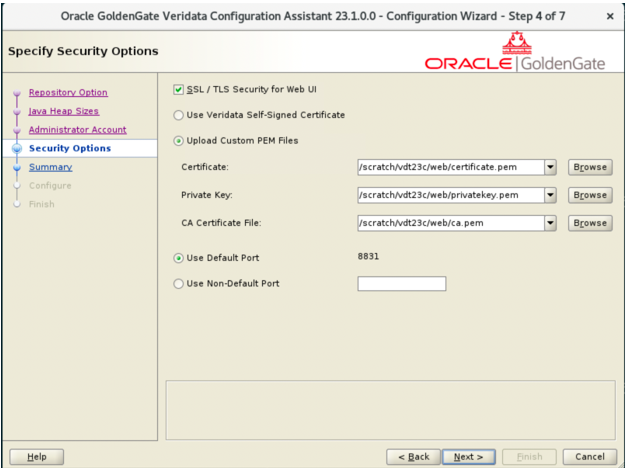This screenshot has height=473, width=626.
Task: Click the empty message pane at the bottom
Action: tap(390, 410)
